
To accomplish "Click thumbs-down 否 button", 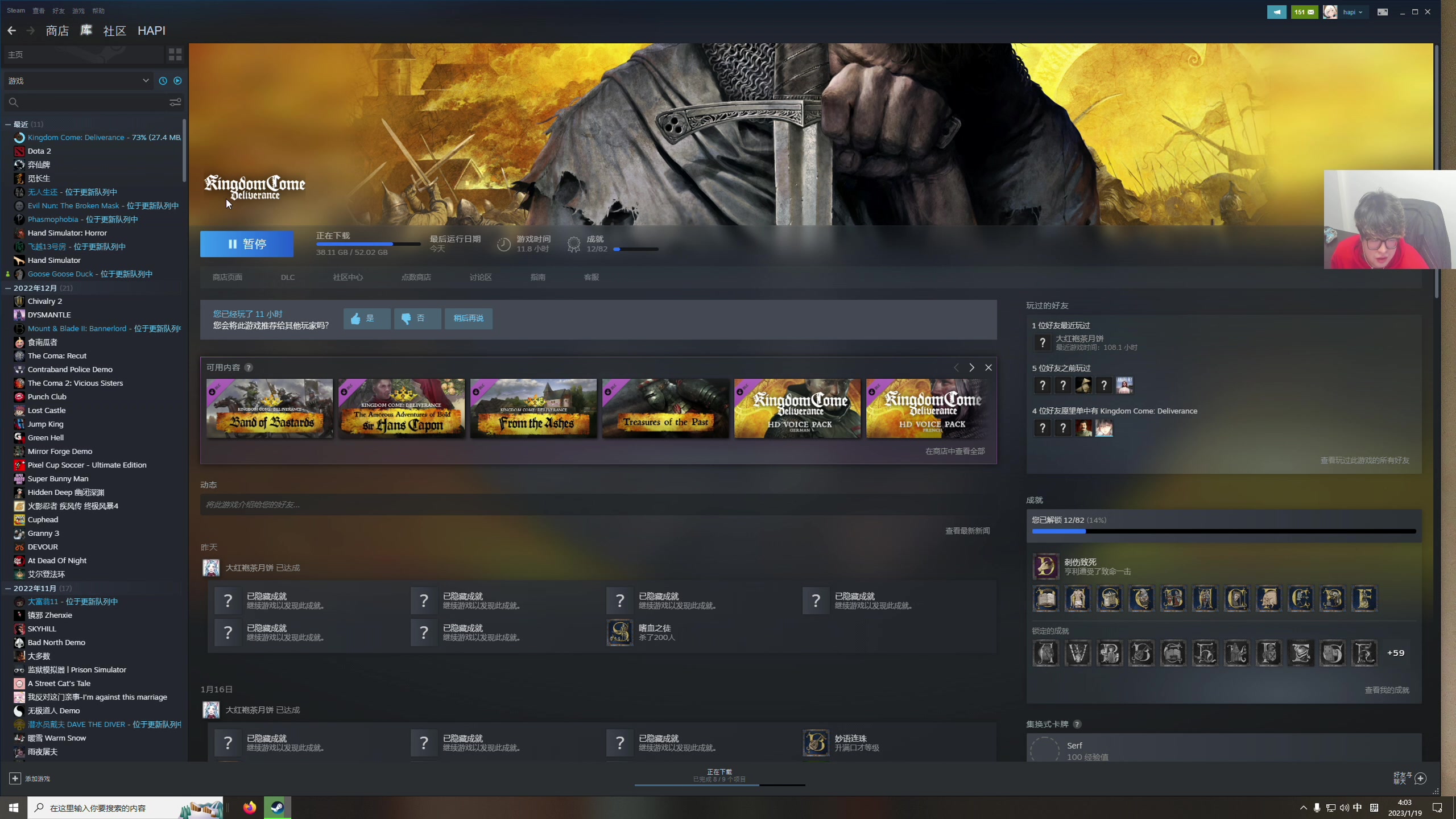I will [x=417, y=318].
